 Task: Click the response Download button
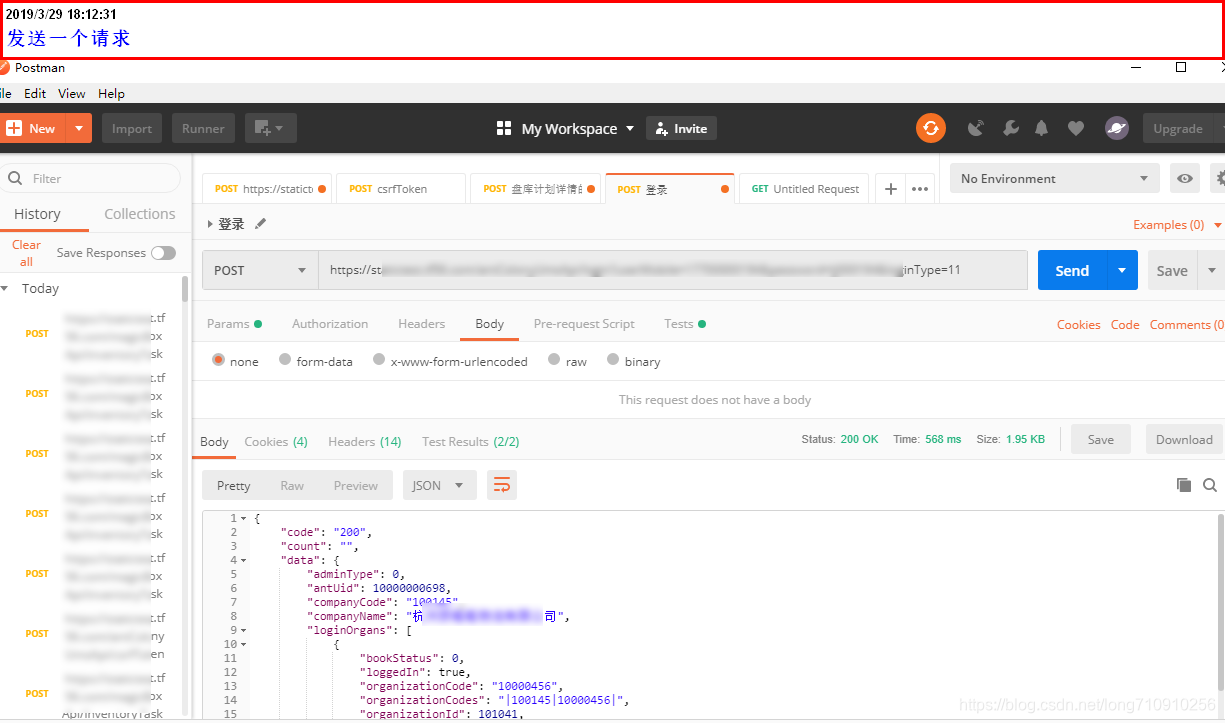1184,439
